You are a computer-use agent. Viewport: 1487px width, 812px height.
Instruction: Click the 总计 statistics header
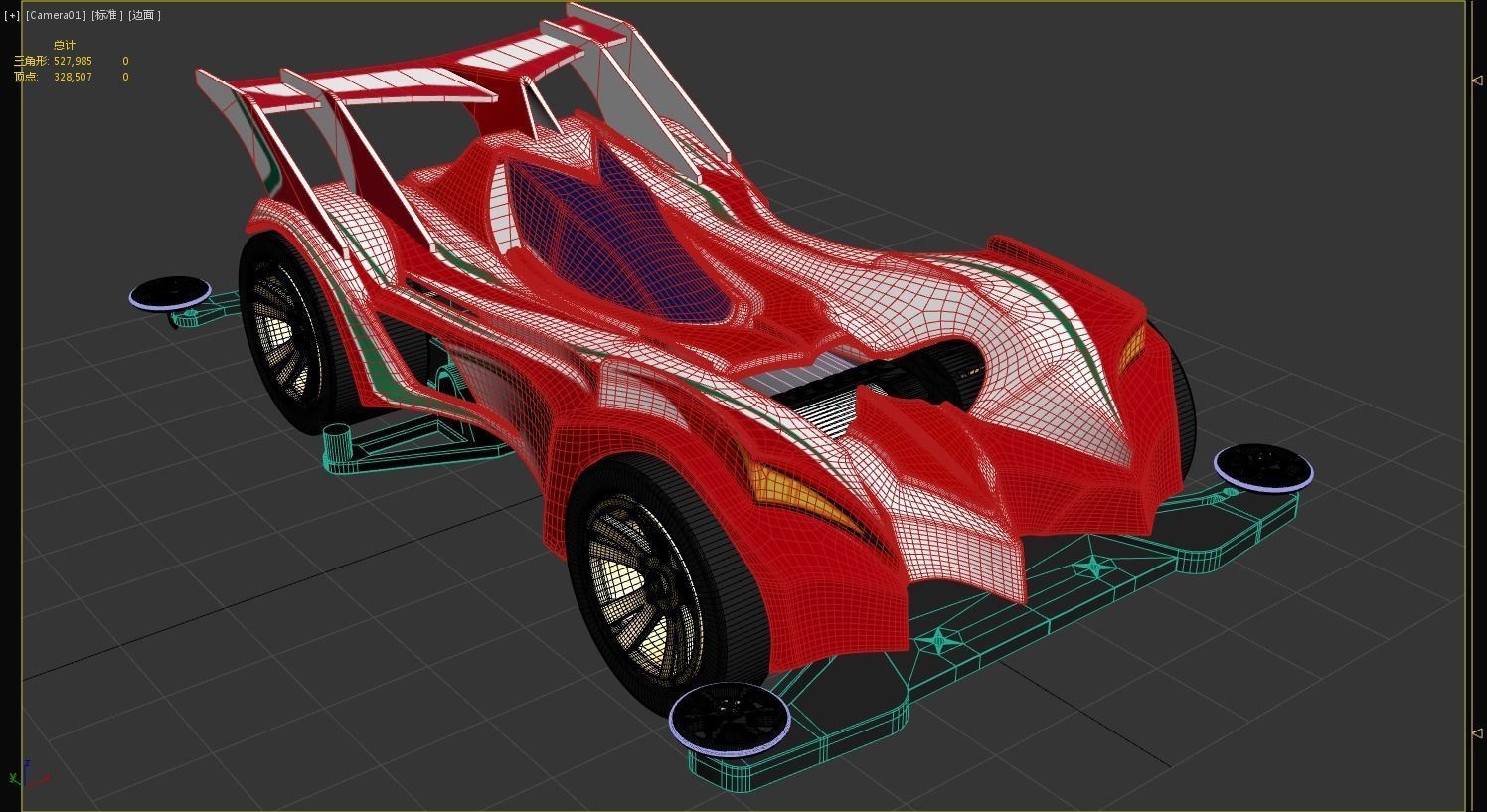[65, 45]
